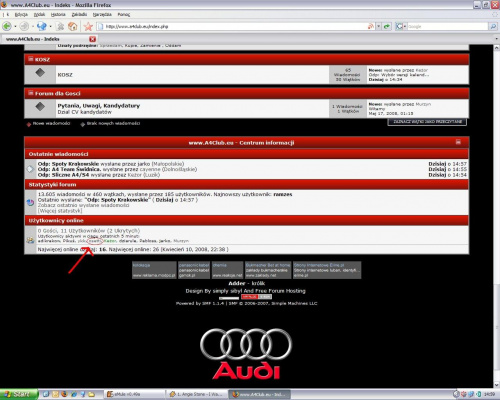Open the Zakładki menu
The width and height of the screenshot is (500, 400).
point(79,14)
